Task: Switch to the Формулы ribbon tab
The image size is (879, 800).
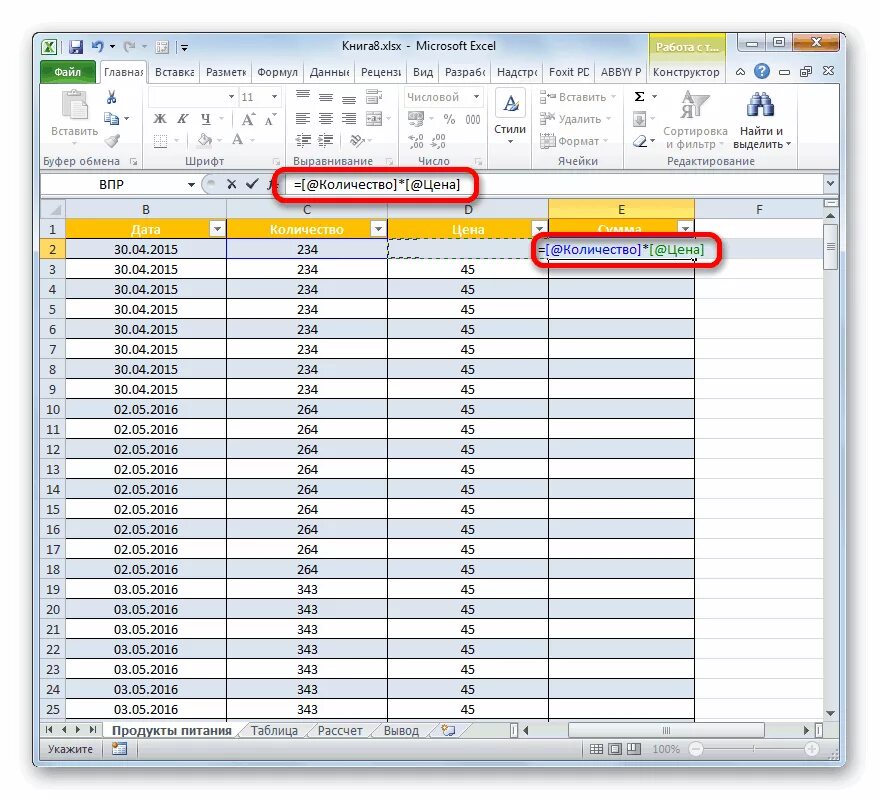Action: (x=277, y=72)
